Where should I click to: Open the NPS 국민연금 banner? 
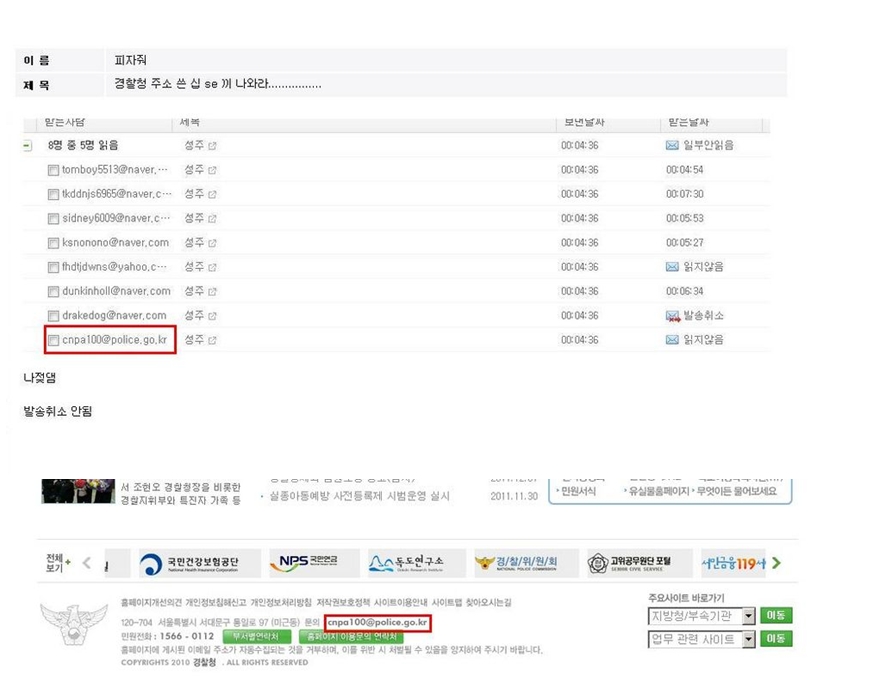pos(314,563)
